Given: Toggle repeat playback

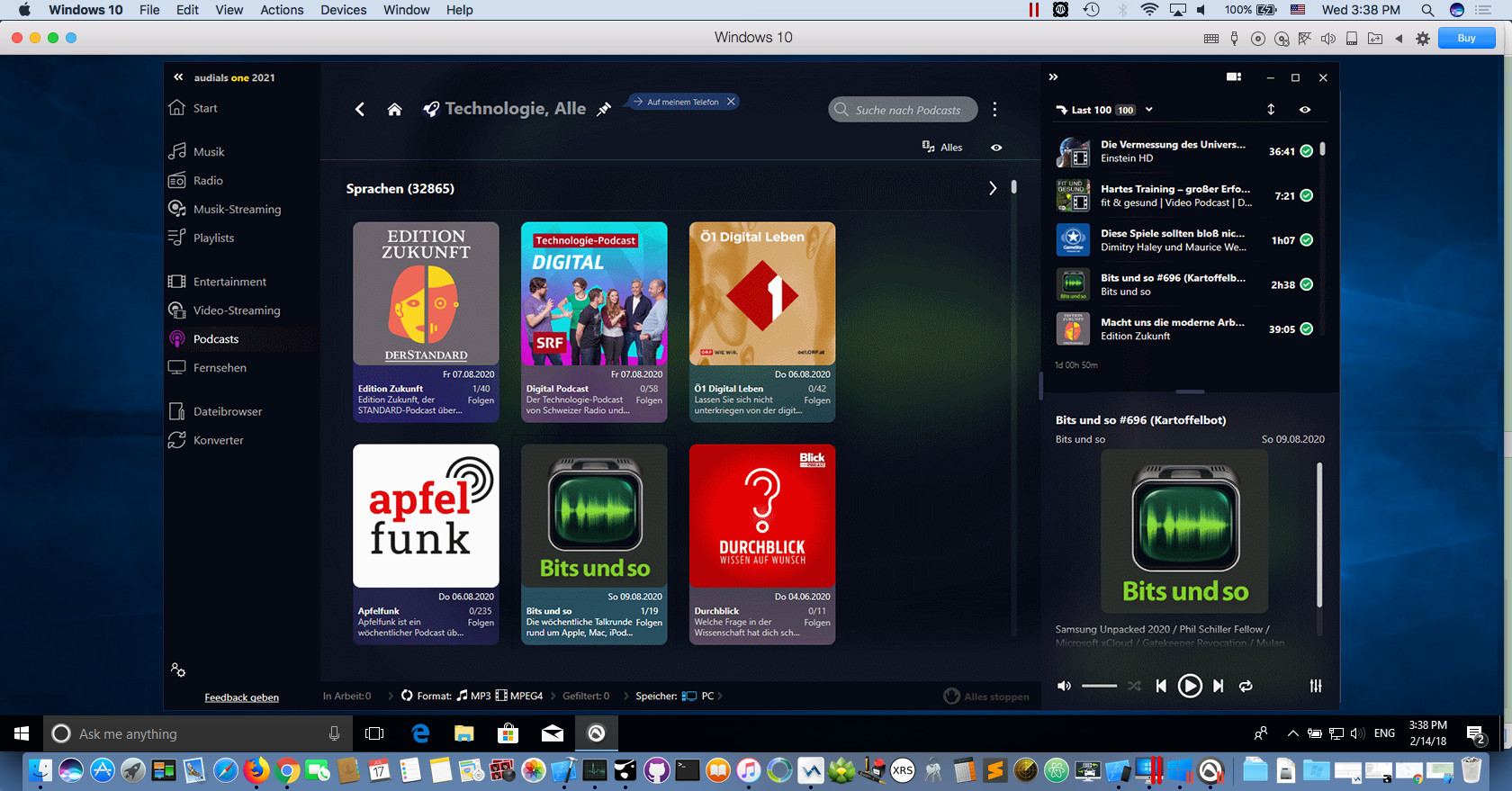Looking at the screenshot, I should [x=1246, y=686].
